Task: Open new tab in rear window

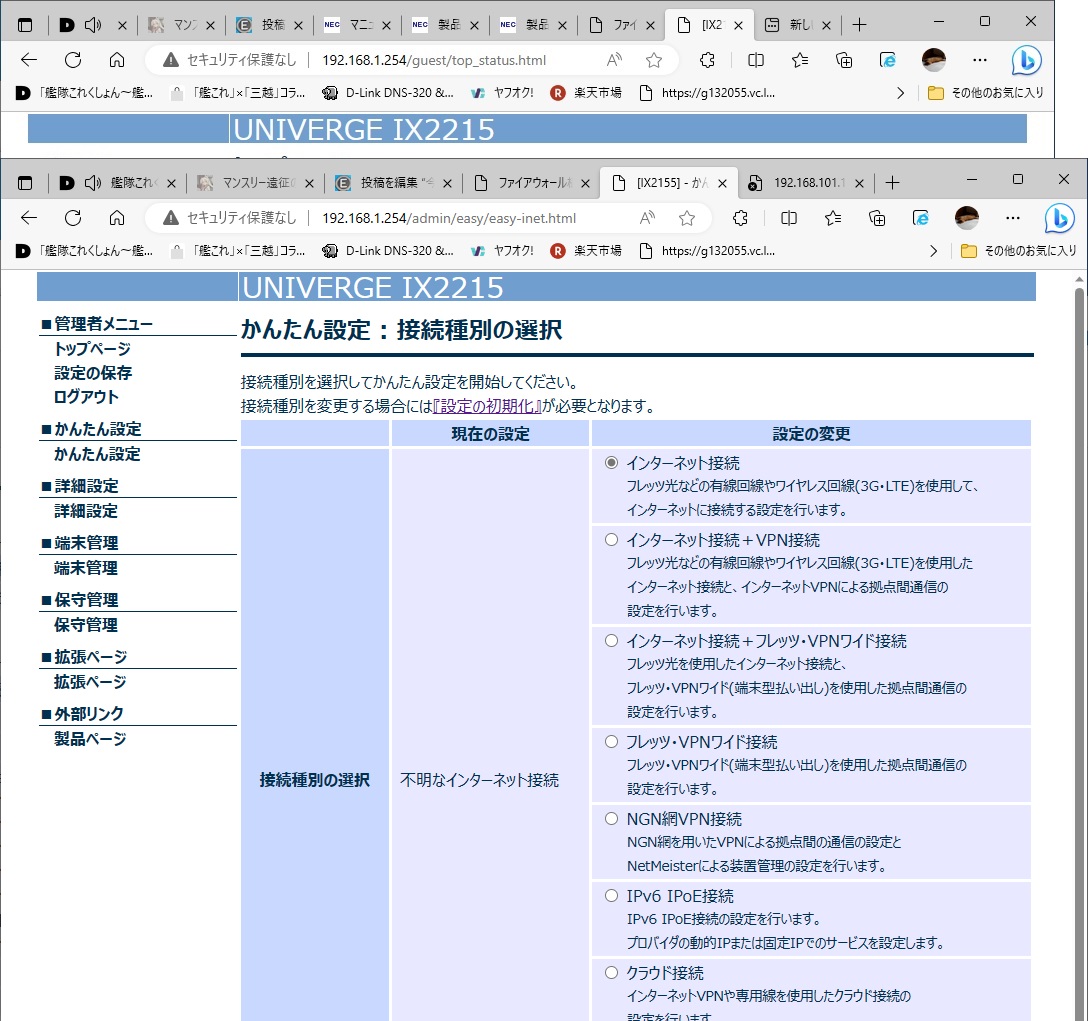Action: (x=859, y=25)
